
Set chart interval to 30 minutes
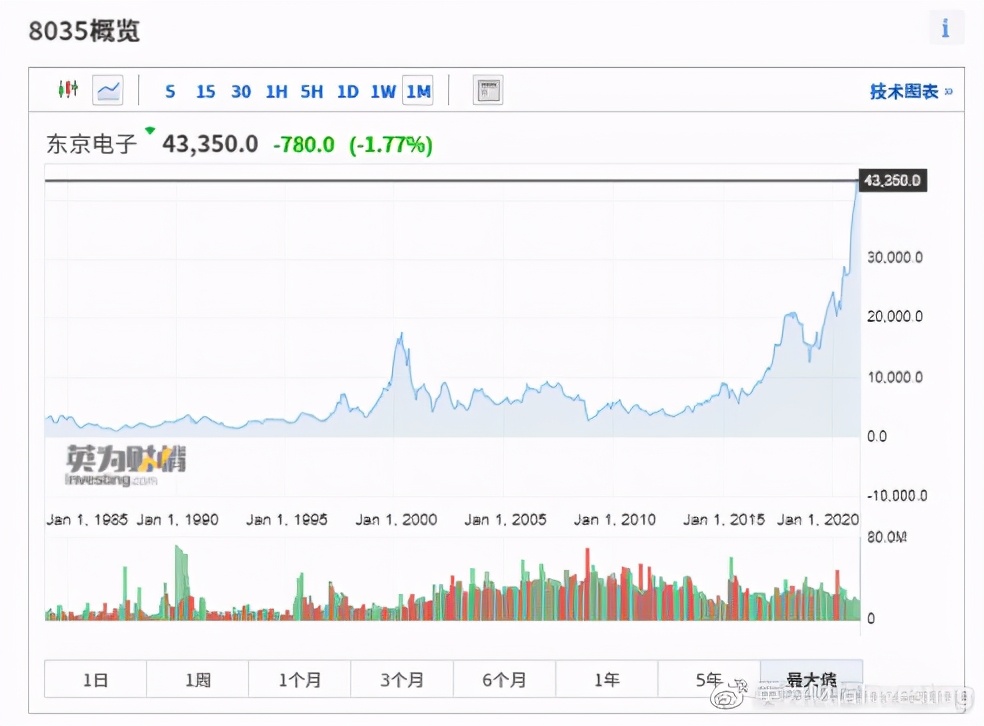pos(241,92)
